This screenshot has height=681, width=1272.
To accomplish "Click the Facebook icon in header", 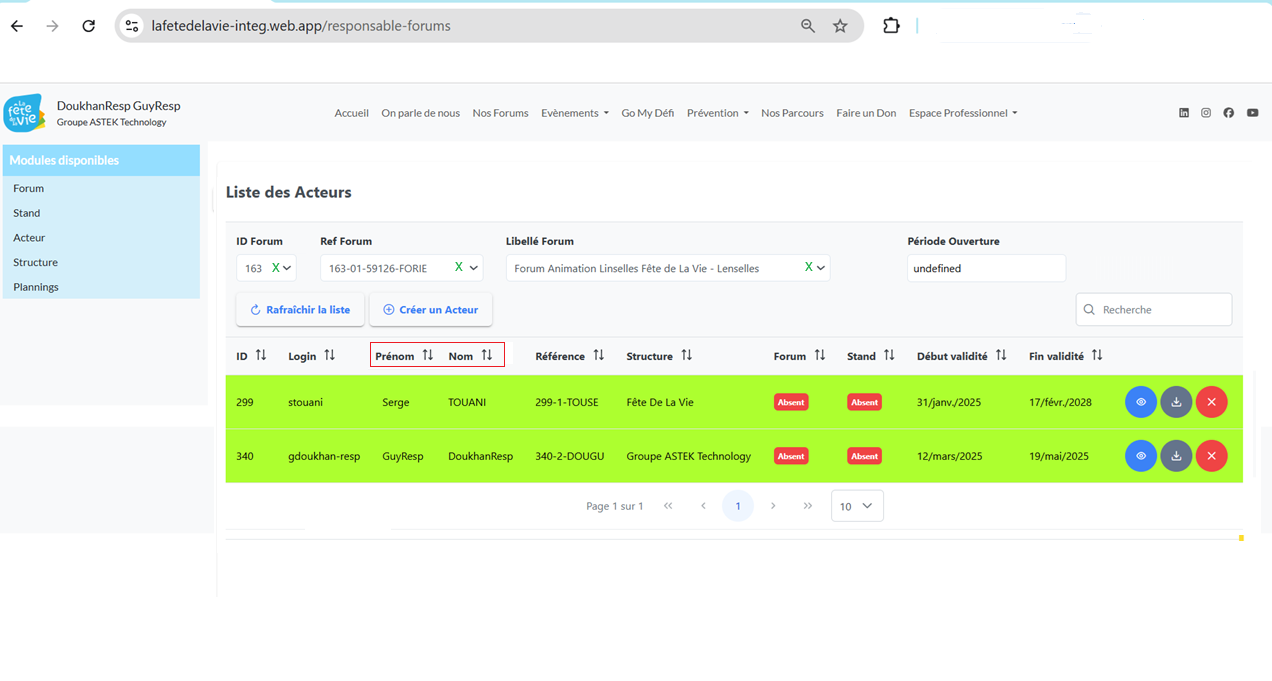I will [1229, 113].
